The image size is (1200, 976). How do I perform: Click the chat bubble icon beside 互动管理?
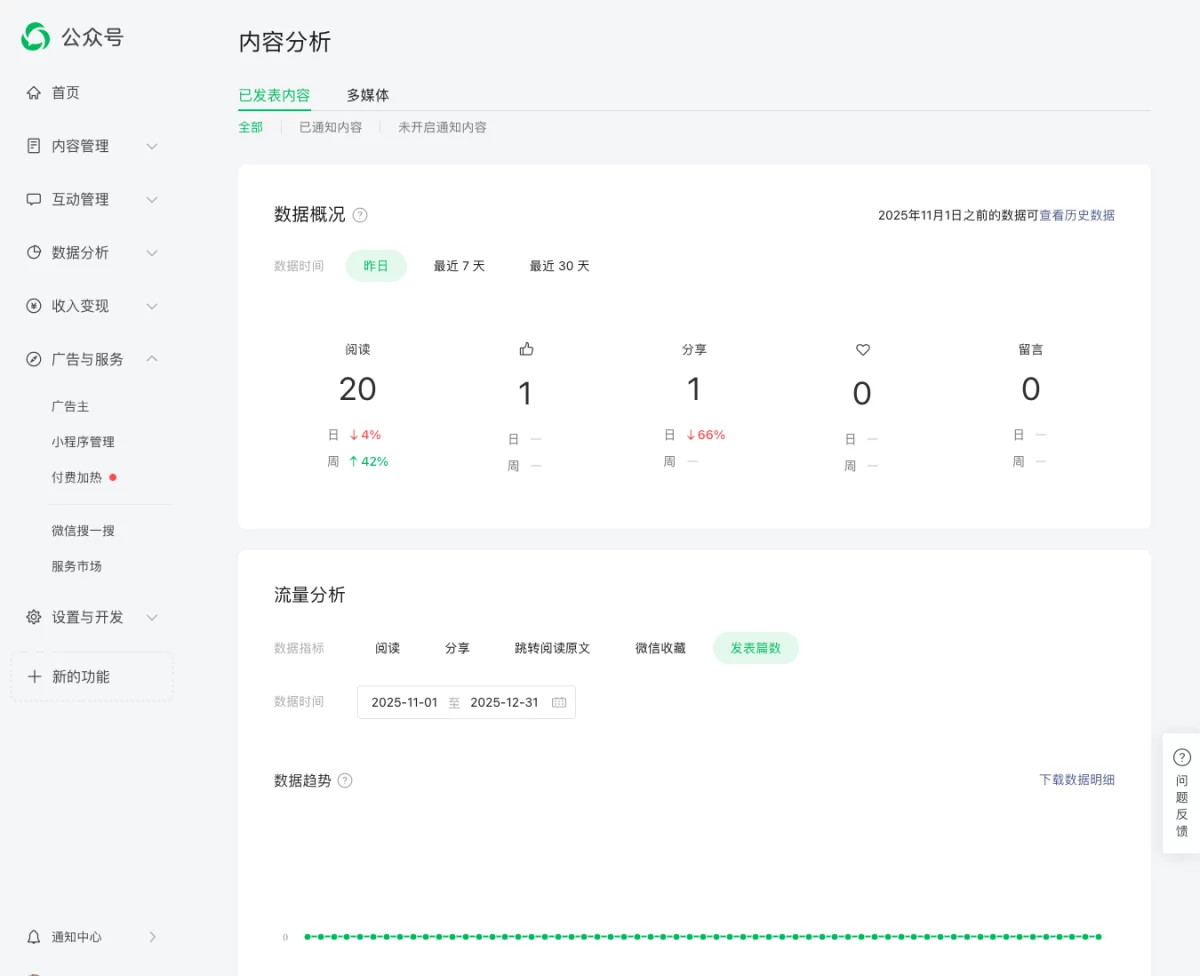[x=34, y=199]
